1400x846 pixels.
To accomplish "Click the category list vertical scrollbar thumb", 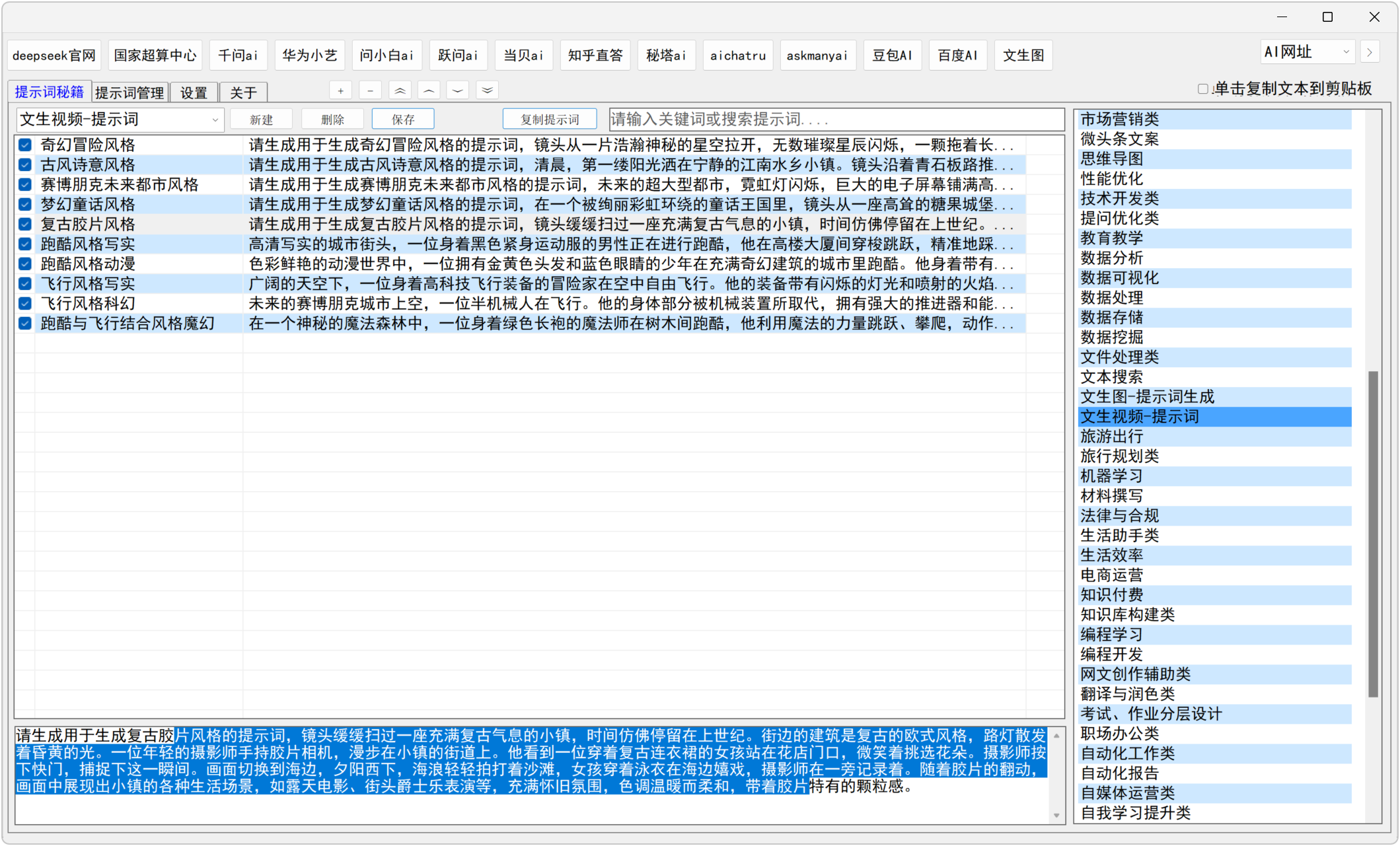I will tap(1373, 534).
